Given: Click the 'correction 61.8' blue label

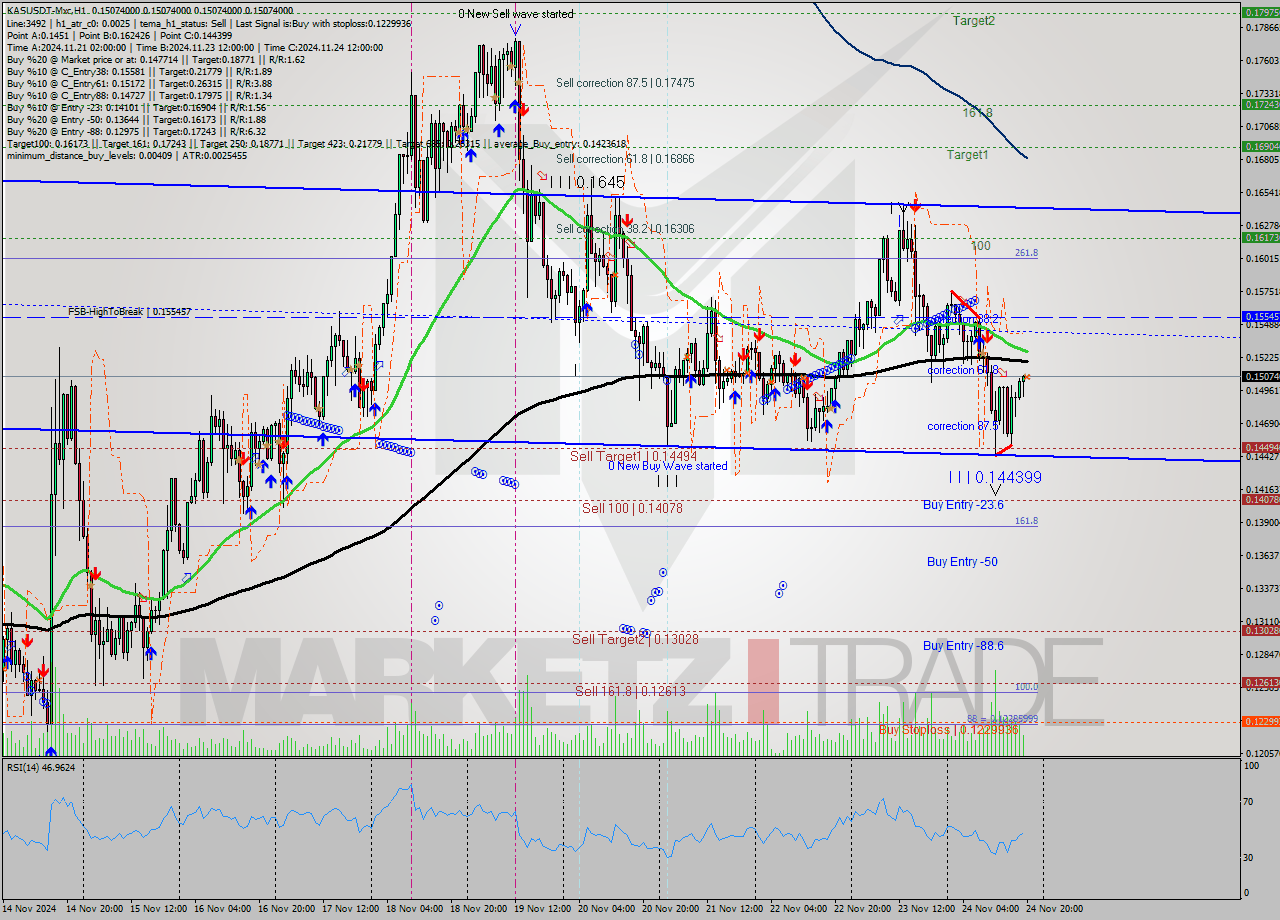Looking at the screenshot, I should (x=964, y=370).
